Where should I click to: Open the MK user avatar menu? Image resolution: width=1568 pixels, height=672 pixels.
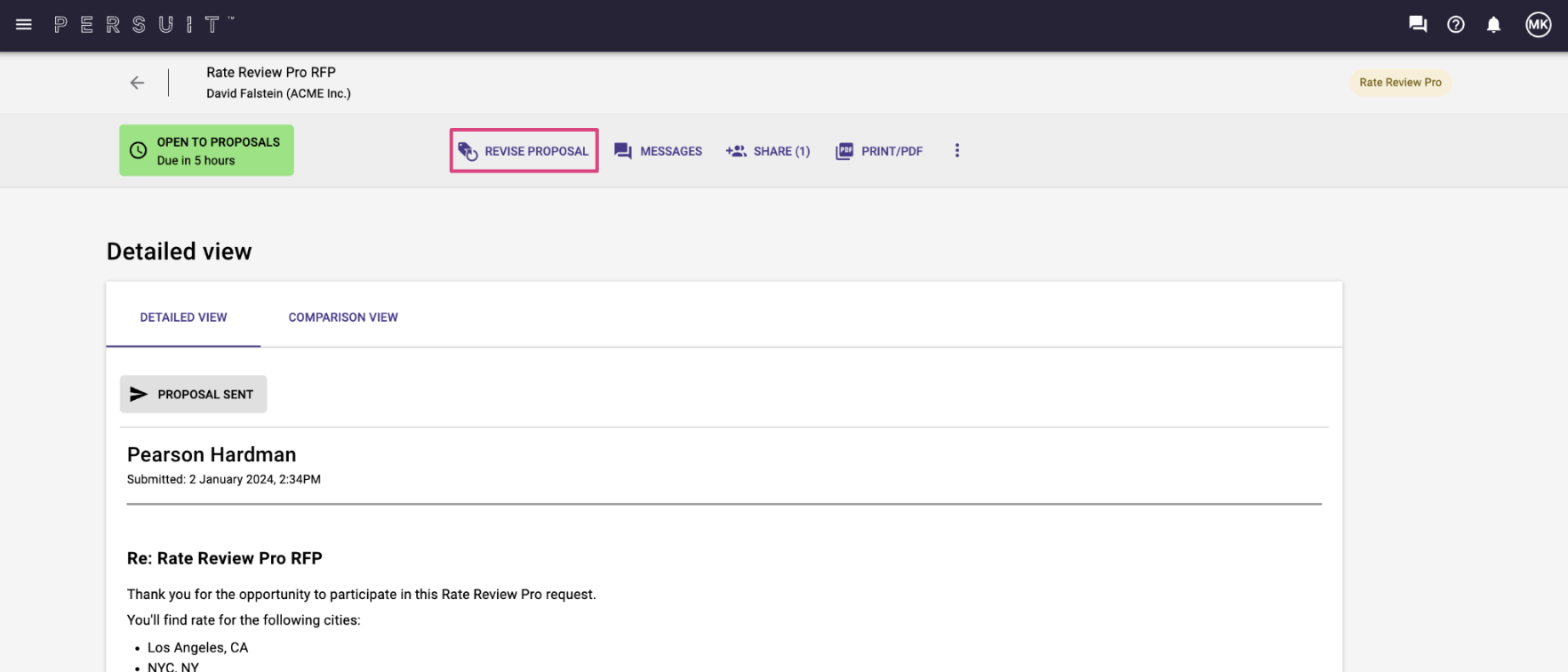pos(1539,25)
